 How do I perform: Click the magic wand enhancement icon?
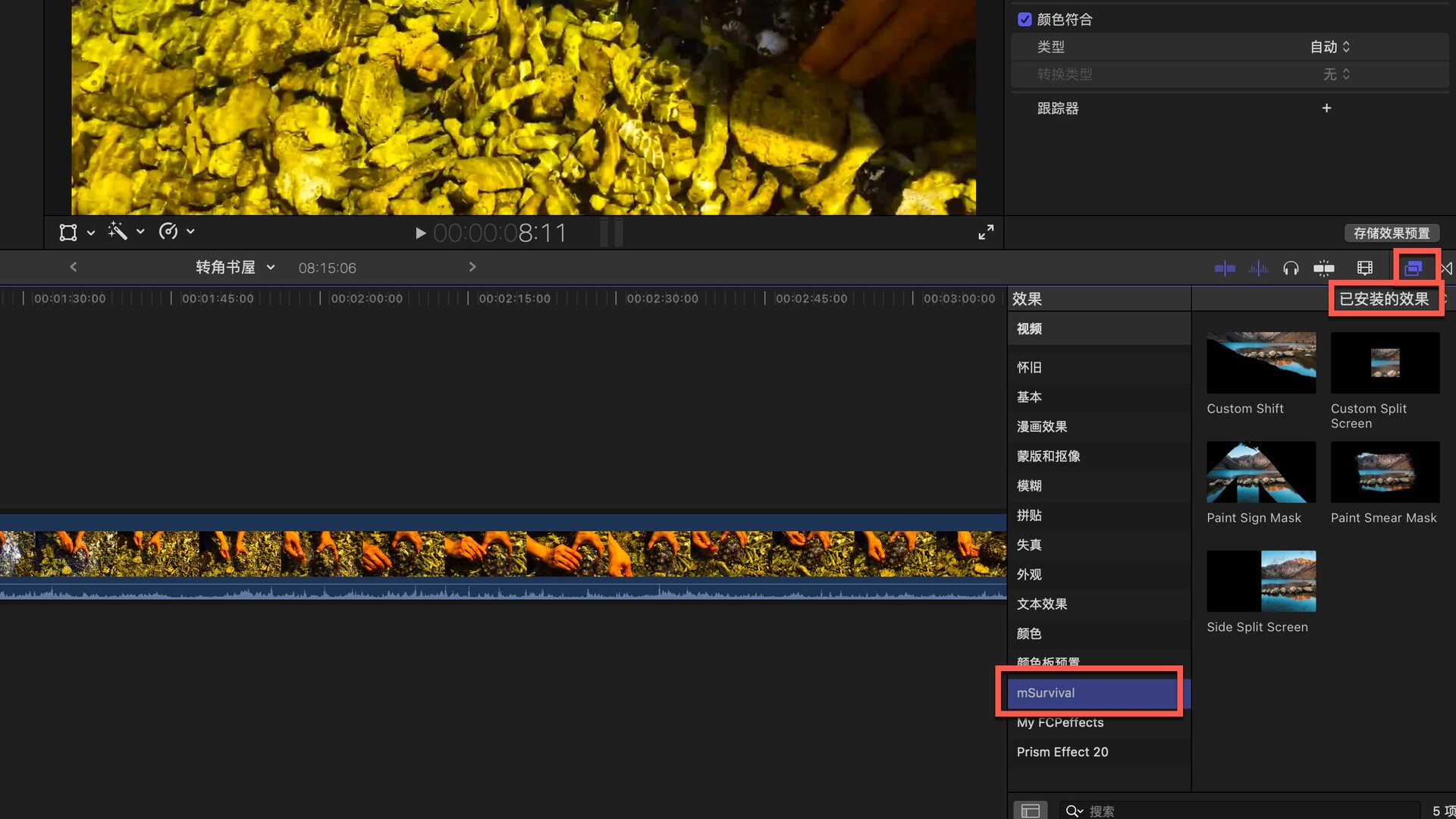pos(118,231)
